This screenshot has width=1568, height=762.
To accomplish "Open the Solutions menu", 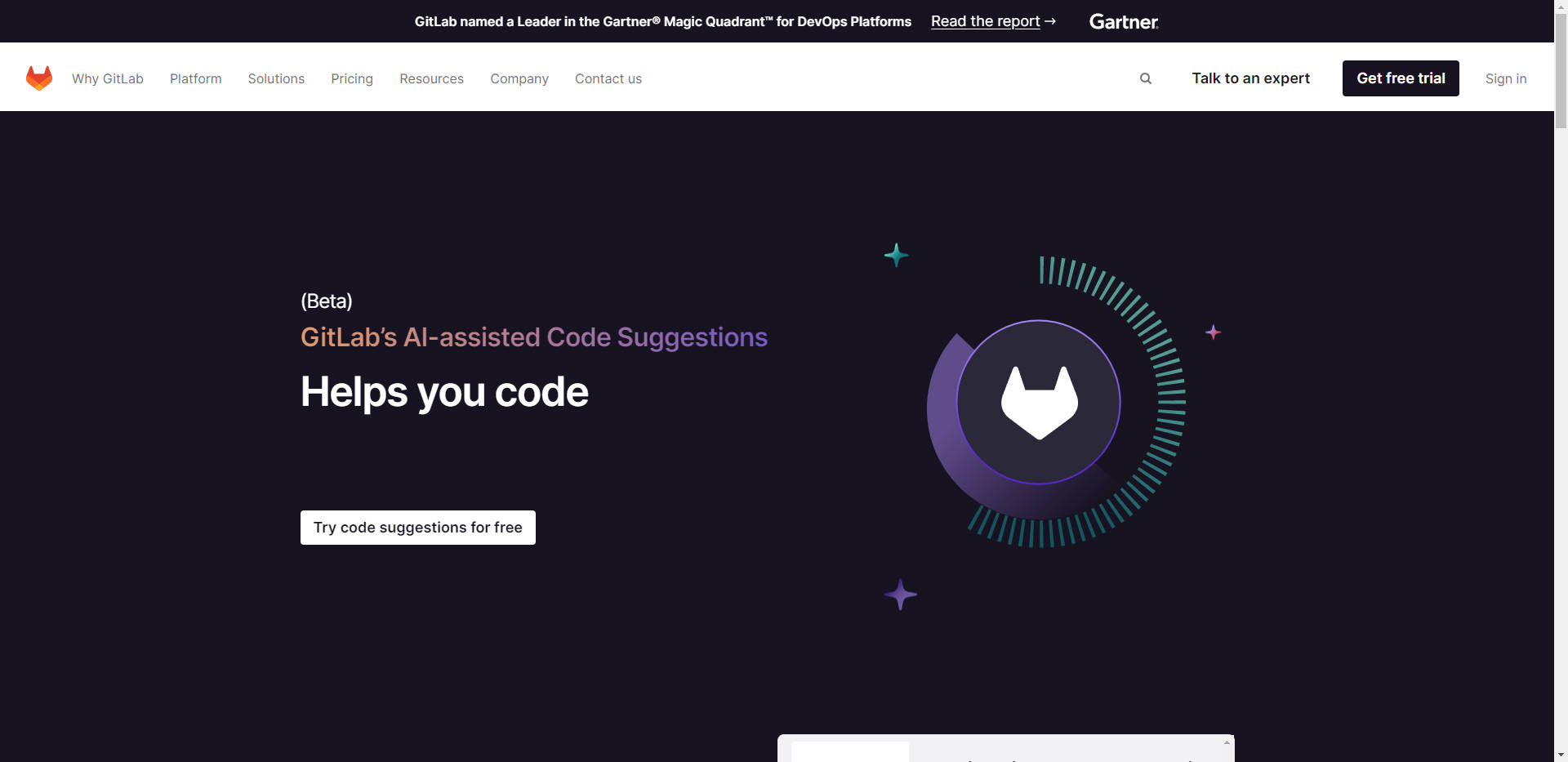I will [x=276, y=78].
